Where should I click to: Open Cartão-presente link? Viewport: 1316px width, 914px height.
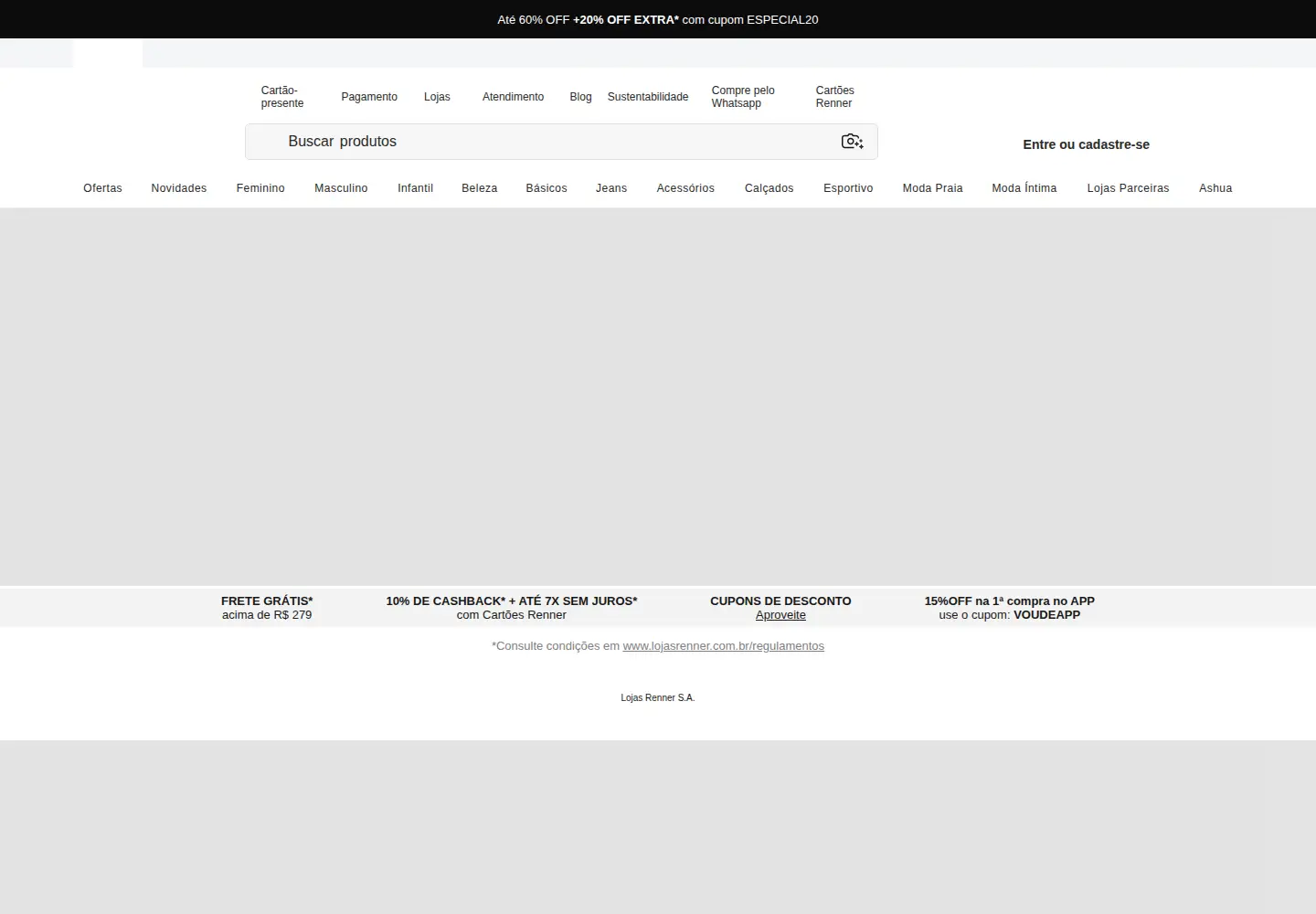(282, 97)
